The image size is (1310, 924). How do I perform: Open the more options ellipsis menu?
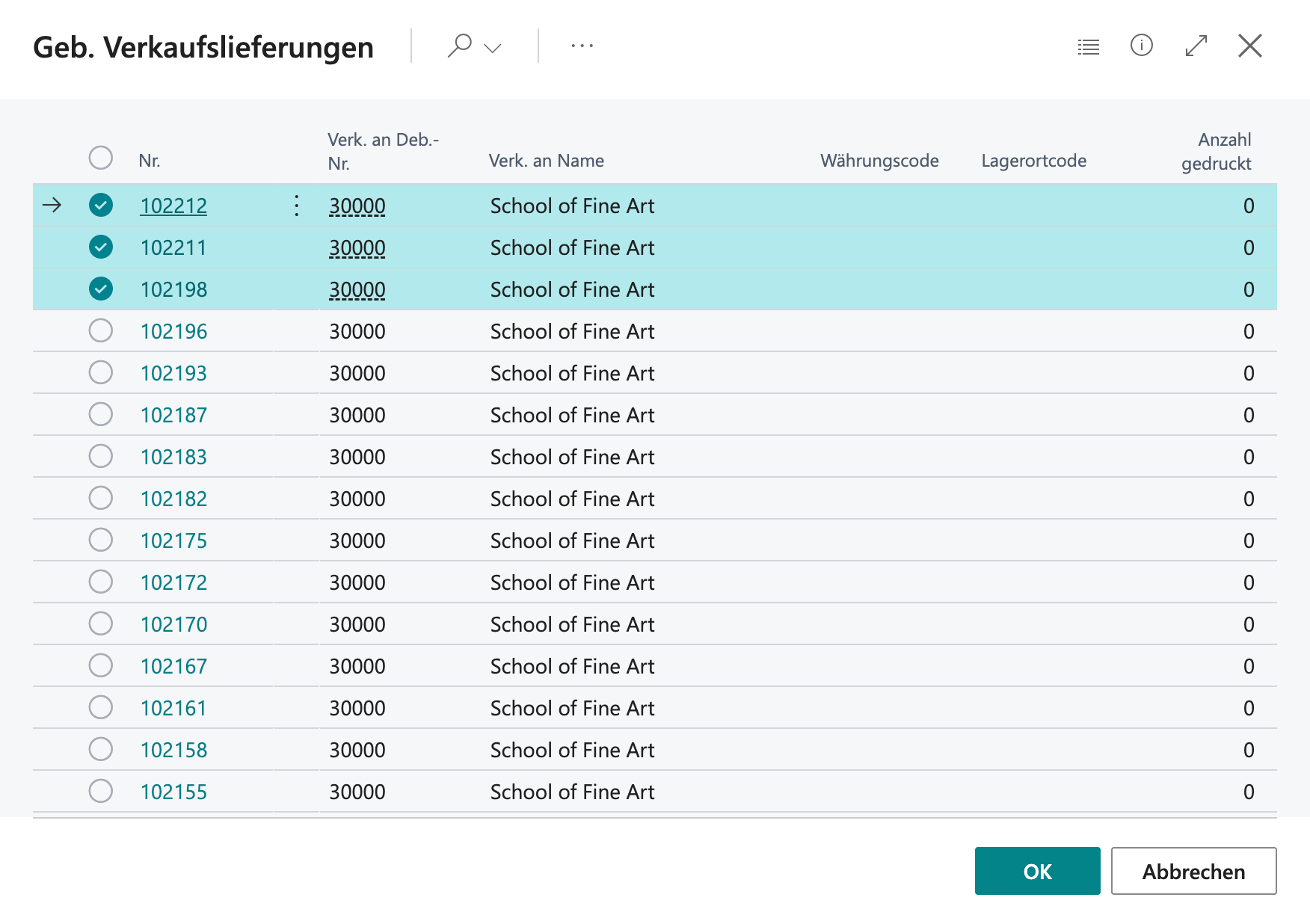pyautogui.click(x=582, y=46)
